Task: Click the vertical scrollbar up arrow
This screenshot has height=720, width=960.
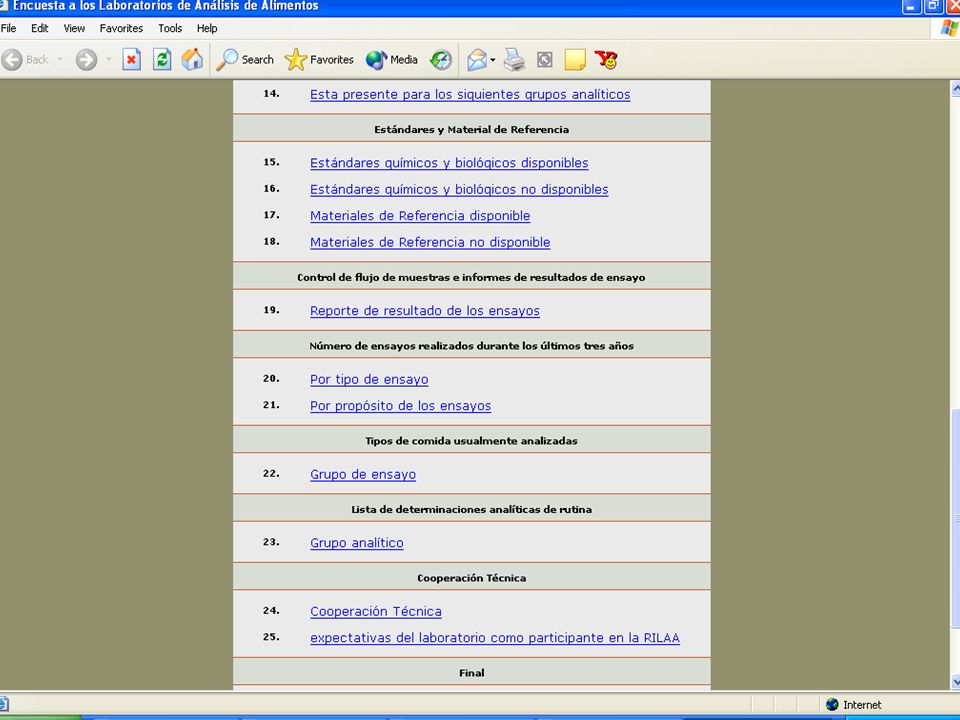Action: pos(955,89)
